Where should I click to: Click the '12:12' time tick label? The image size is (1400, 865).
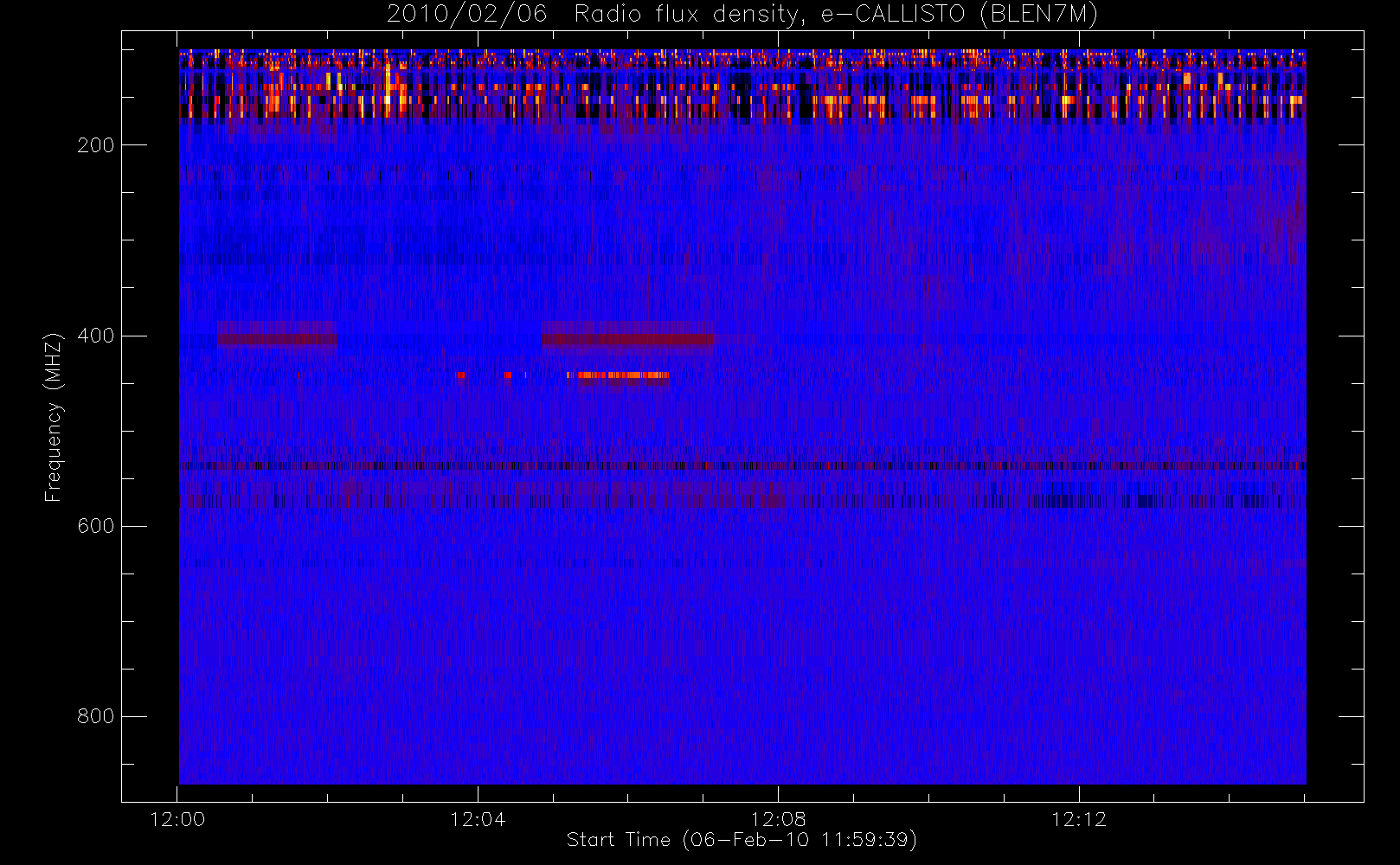coord(1079,819)
